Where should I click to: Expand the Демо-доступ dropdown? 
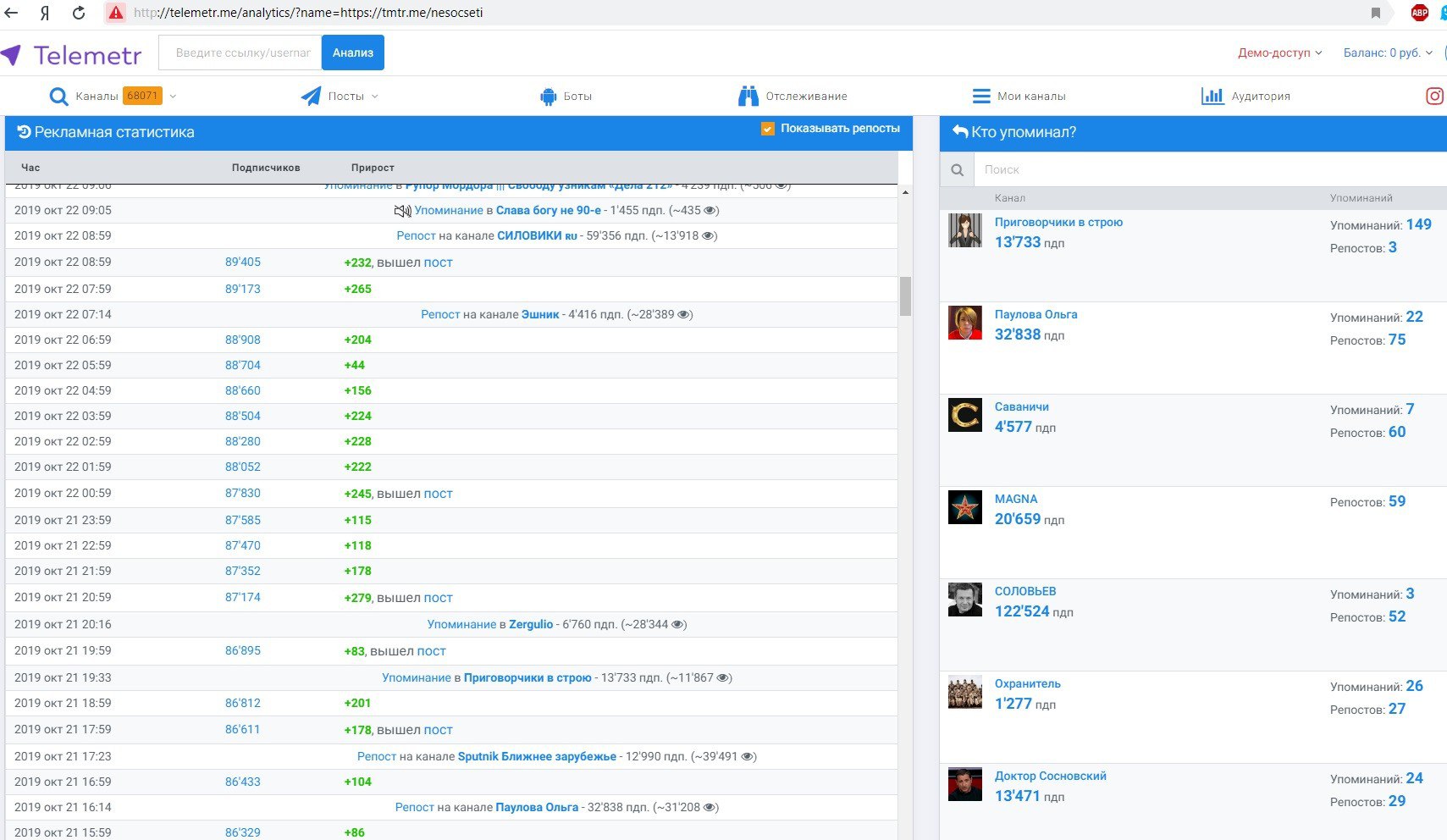point(1279,52)
